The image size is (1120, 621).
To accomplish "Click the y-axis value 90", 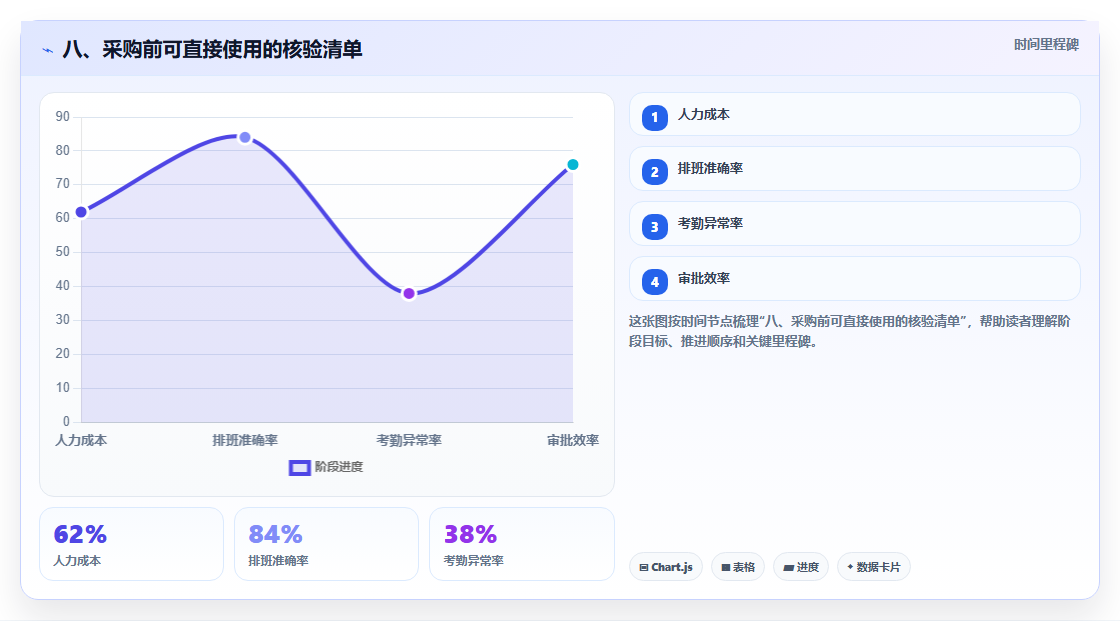I will (x=63, y=116).
